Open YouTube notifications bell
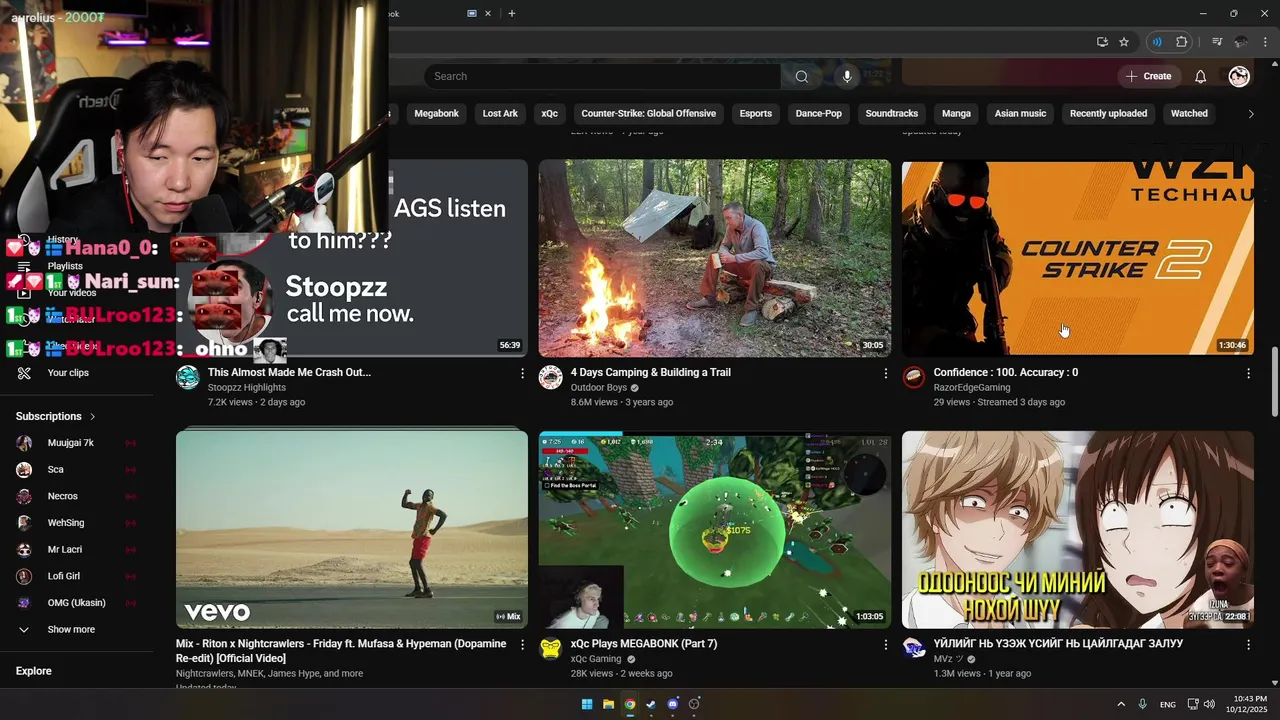This screenshot has width=1280, height=720. click(x=1200, y=76)
